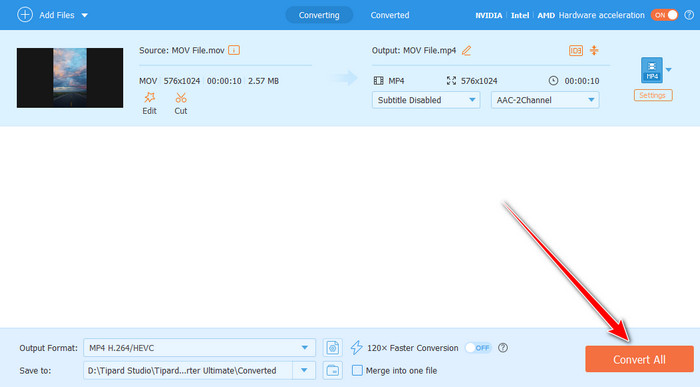Click the AMD label in header
700x387 pixels.
click(x=546, y=15)
